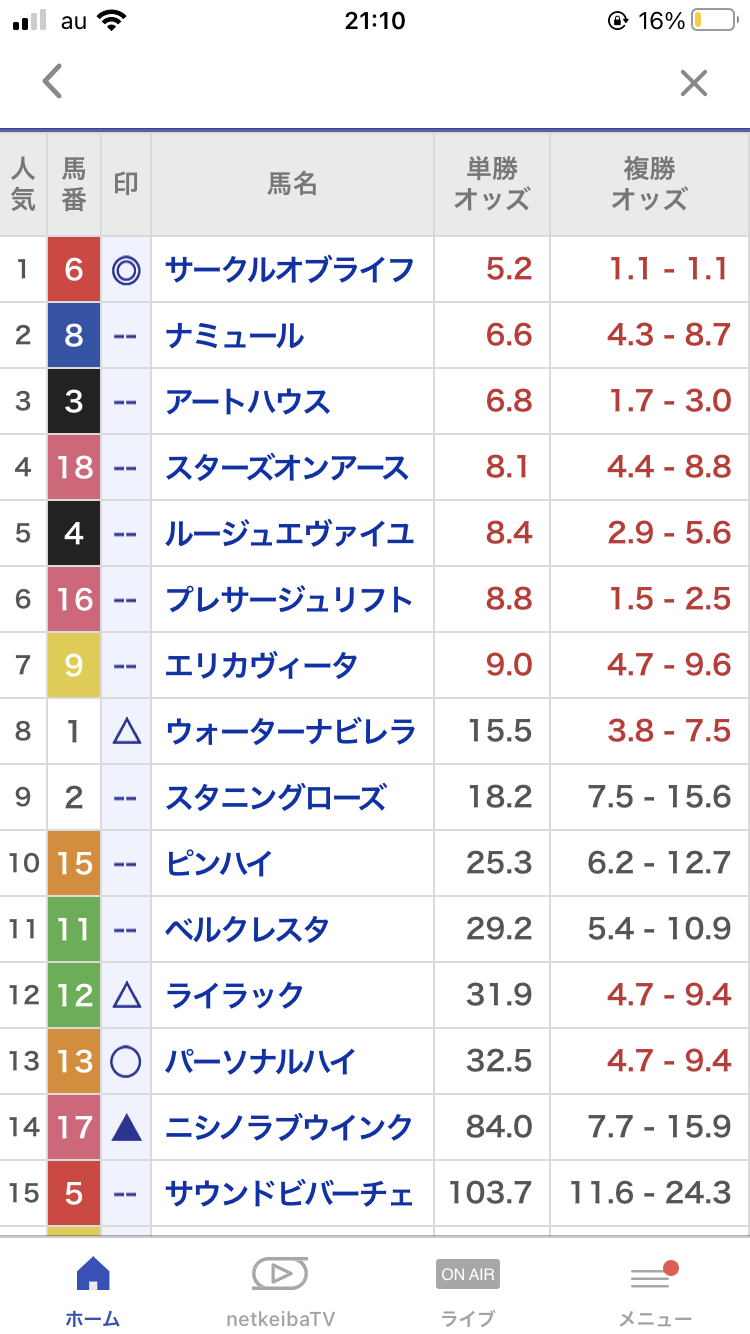Tap the filled triangle mark for ニシノラブウインク
Screen dimensions: 750x1334
click(126, 1128)
